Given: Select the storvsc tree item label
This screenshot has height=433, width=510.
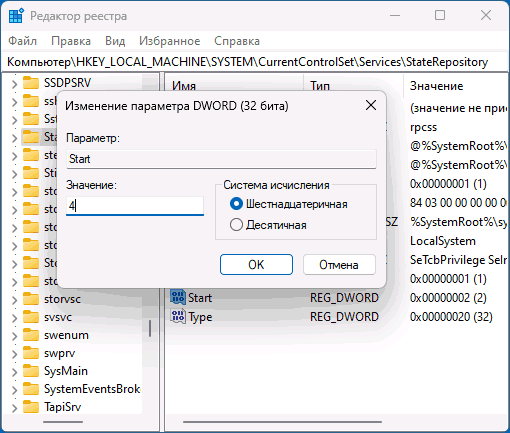Looking at the screenshot, I should coord(62,299).
